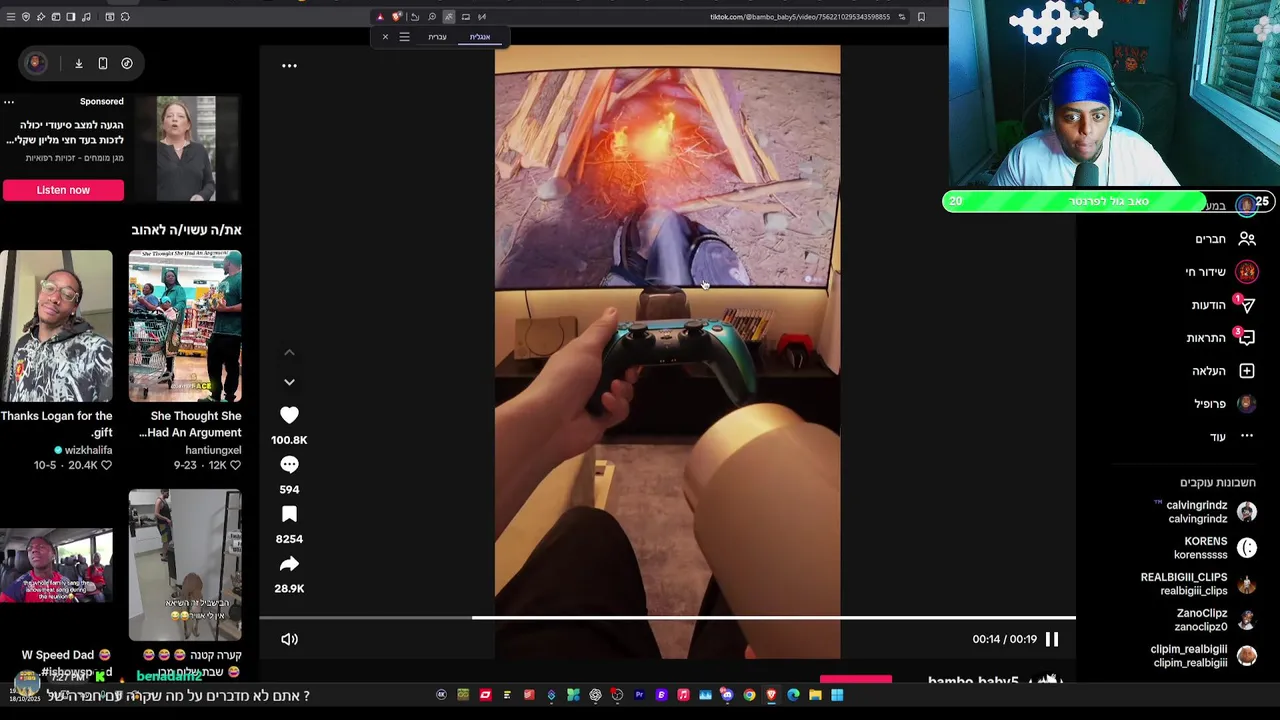Go to previous video with up chevron

point(289,352)
